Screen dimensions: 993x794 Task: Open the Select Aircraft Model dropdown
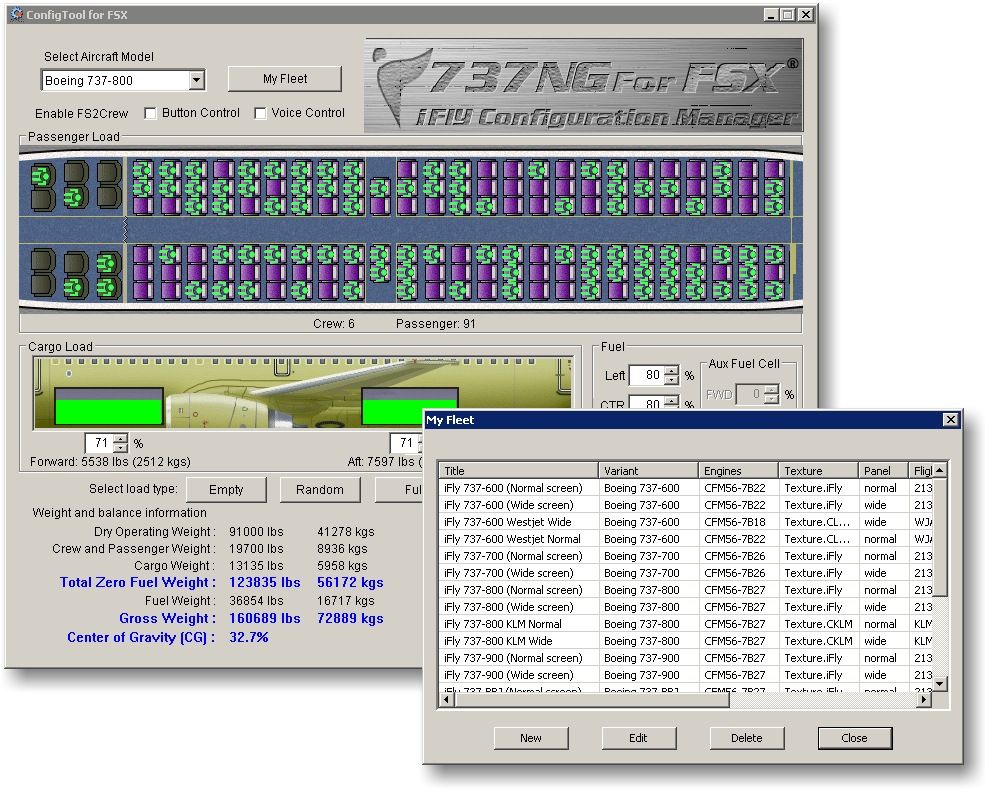(x=196, y=81)
